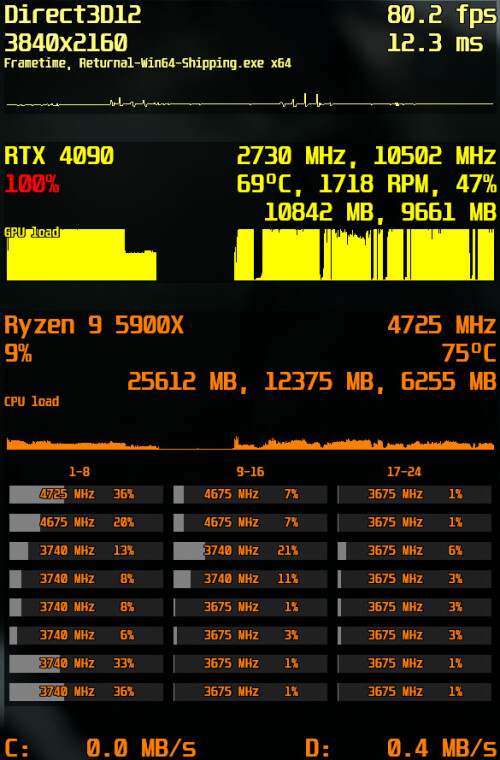Click the 12.3 ms frametime value
This screenshot has width=500, height=760.
click(x=435, y=43)
